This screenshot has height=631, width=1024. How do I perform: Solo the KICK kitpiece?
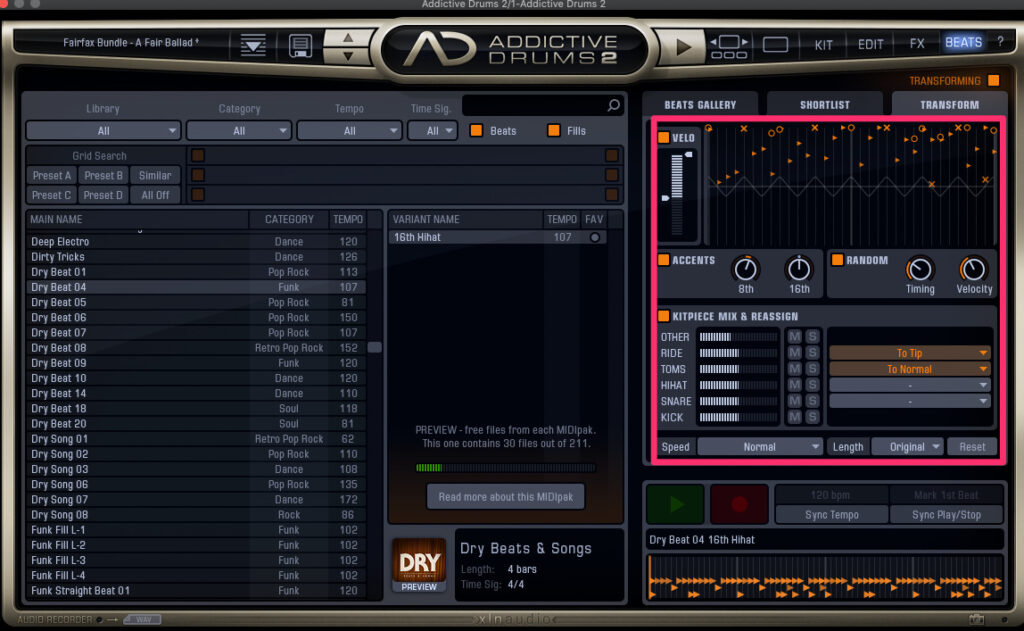click(x=812, y=417)
